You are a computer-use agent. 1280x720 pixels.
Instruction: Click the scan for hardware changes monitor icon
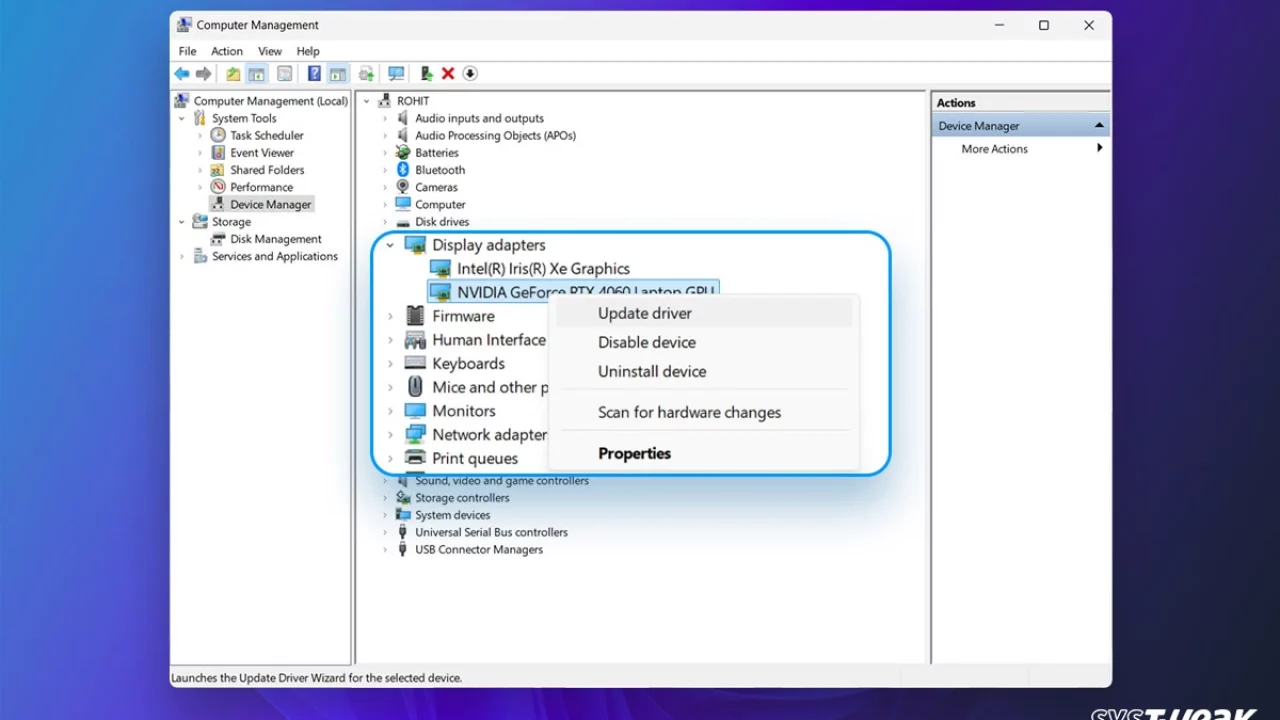(x=396, y=74)
